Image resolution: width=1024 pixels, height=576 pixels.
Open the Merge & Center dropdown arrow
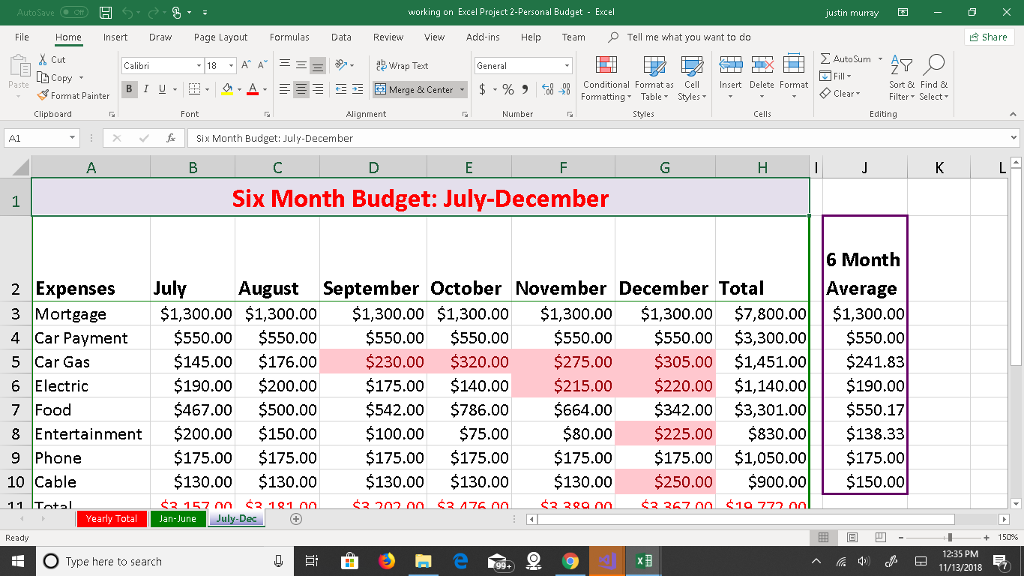pos(462,89)
